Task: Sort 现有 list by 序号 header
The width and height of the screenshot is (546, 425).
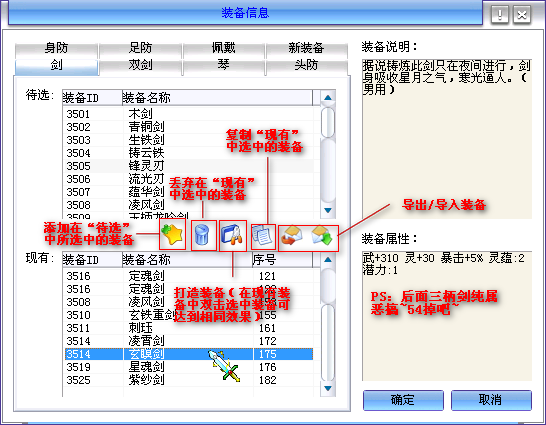Action: pos(282,260)
